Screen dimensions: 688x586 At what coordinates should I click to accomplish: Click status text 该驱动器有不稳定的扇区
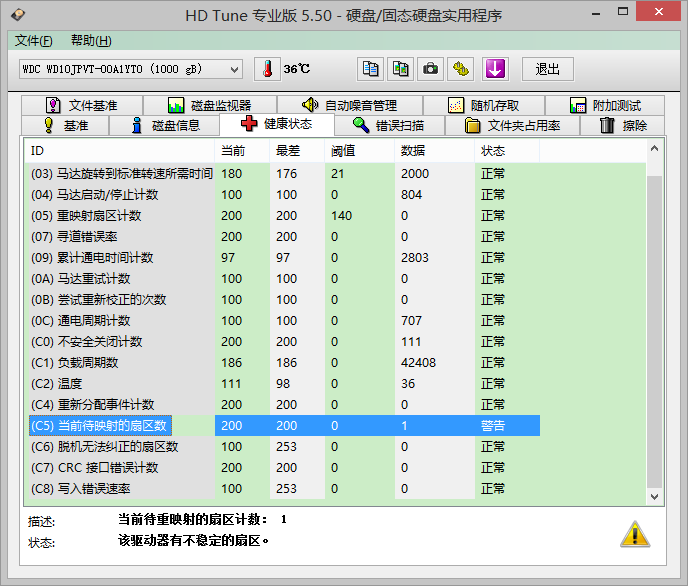194,540
